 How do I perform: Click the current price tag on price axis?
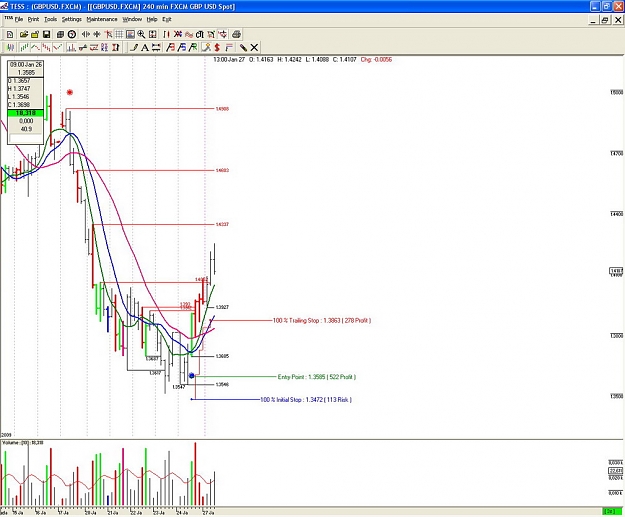pos(616,271)
